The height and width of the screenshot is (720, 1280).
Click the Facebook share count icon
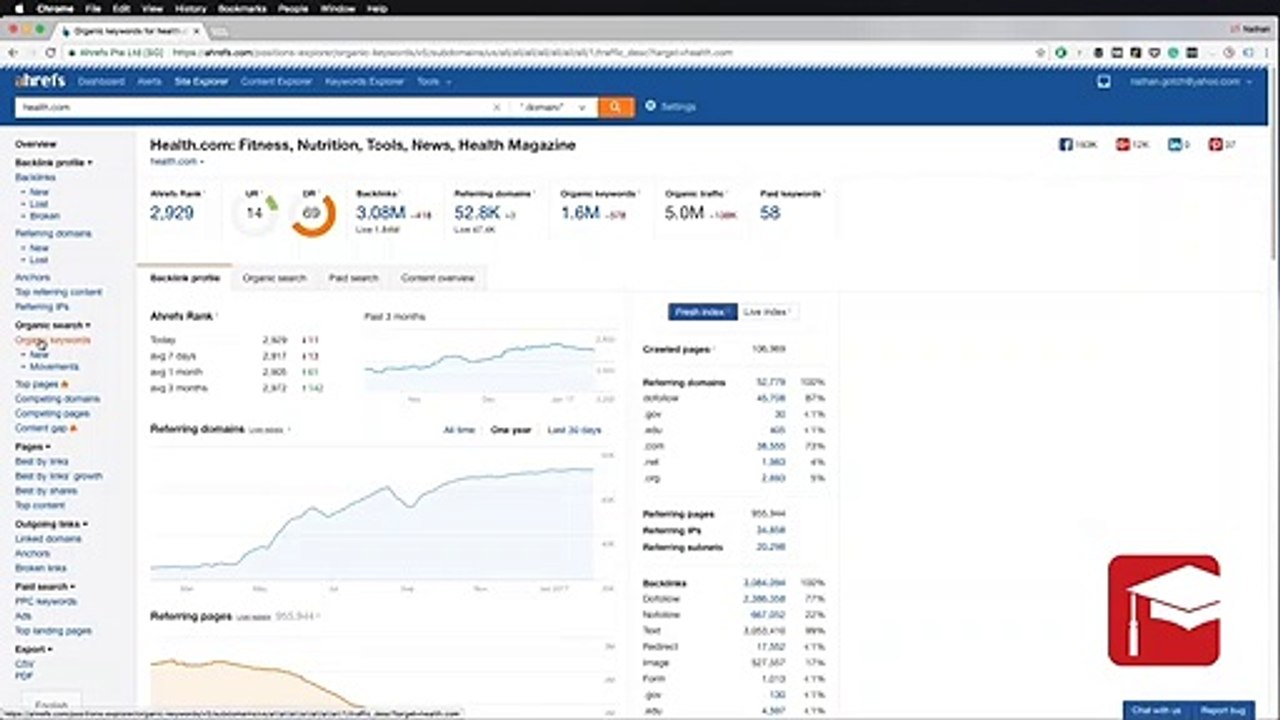coord(1066,145)
